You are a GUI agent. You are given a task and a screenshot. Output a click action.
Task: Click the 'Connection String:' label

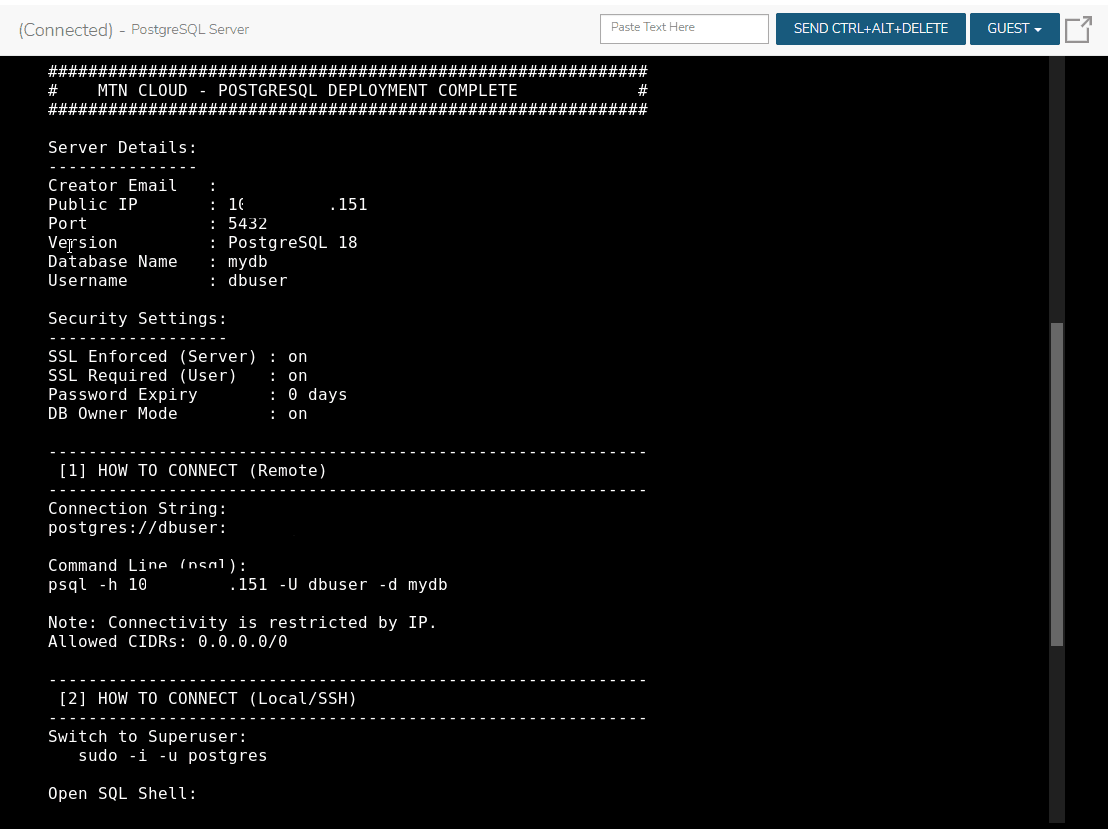click(137, 509)
